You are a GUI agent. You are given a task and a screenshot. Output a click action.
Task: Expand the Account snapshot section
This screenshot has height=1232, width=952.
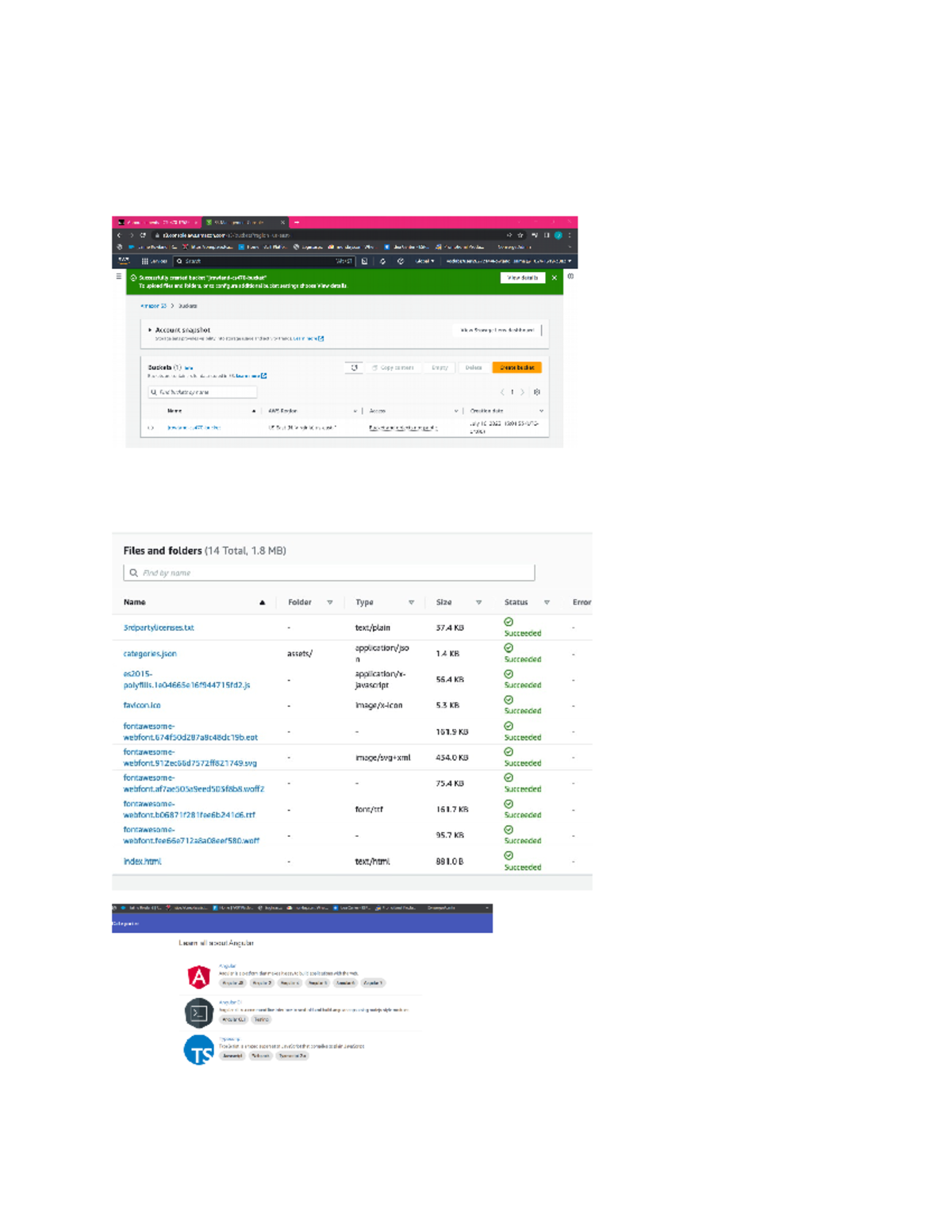click(151, 329)
